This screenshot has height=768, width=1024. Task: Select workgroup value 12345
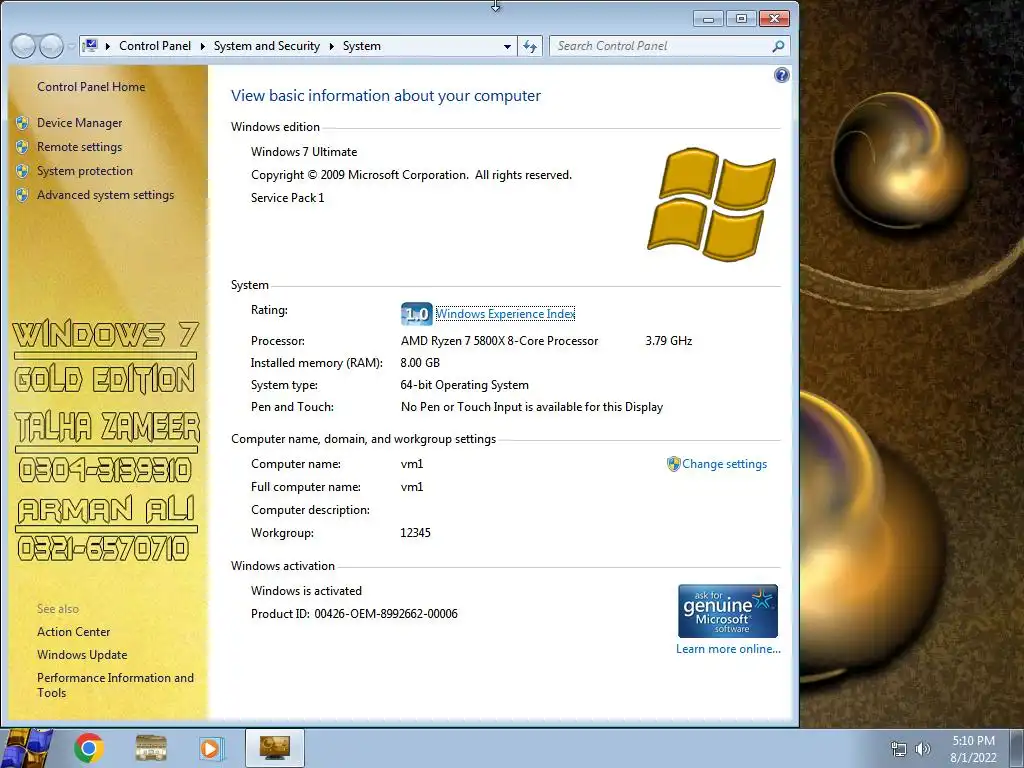pyautogui.click(x=415, y=533)
